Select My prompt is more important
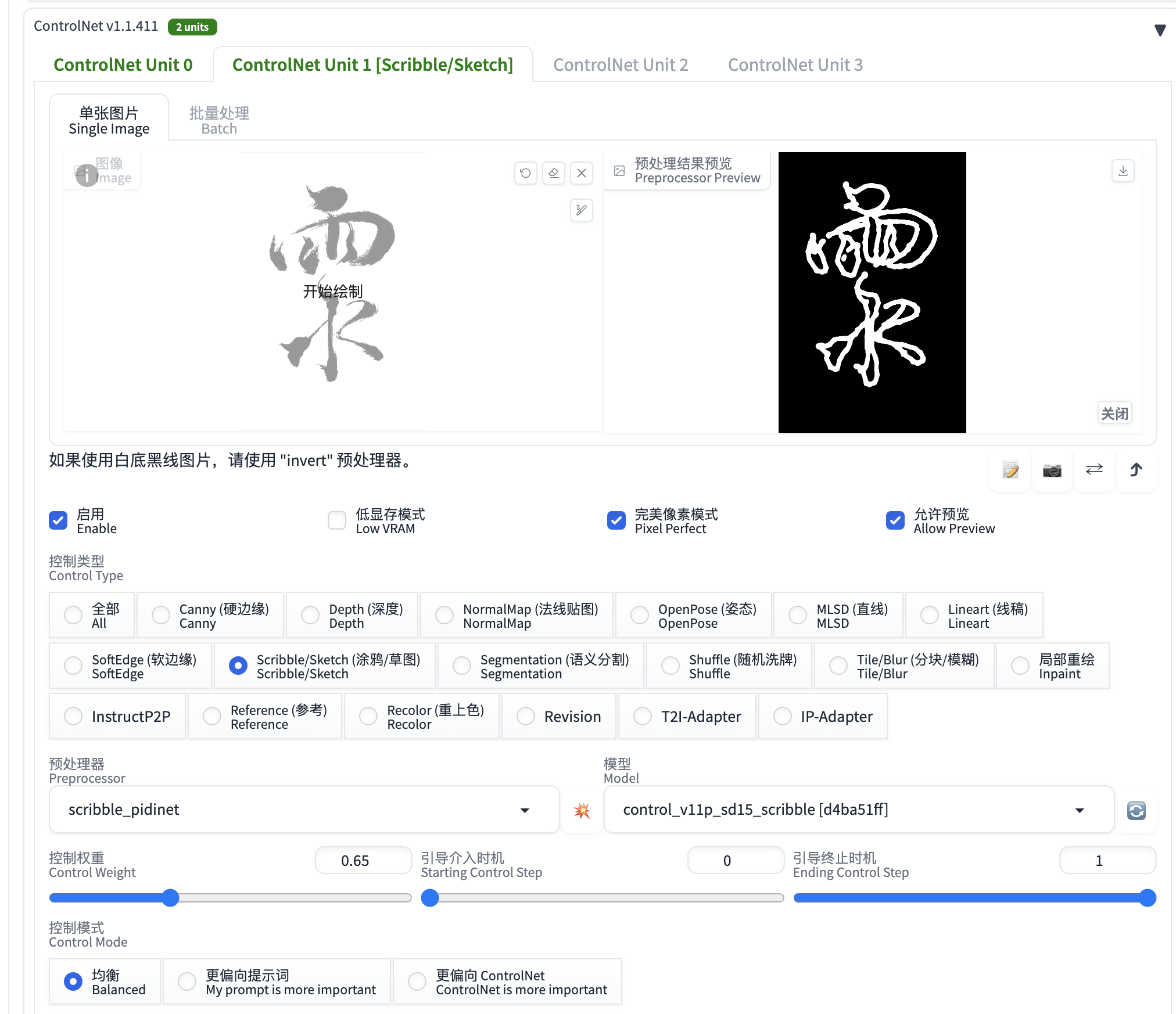Viewport: 1176px width, 1014px height. (277, 982)
